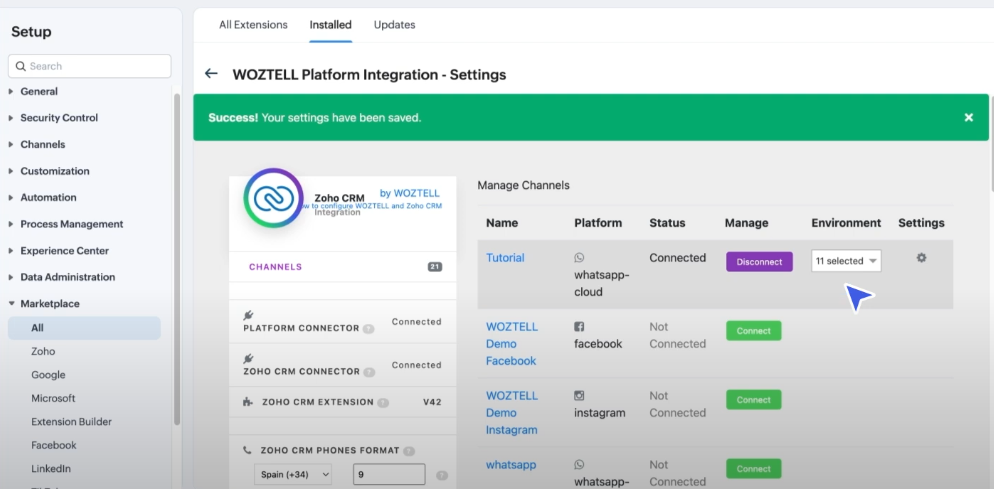Open the WOZTELL Demo Instagram link
The width and height of the screenshot is (994, 489).
pos(512,413)
